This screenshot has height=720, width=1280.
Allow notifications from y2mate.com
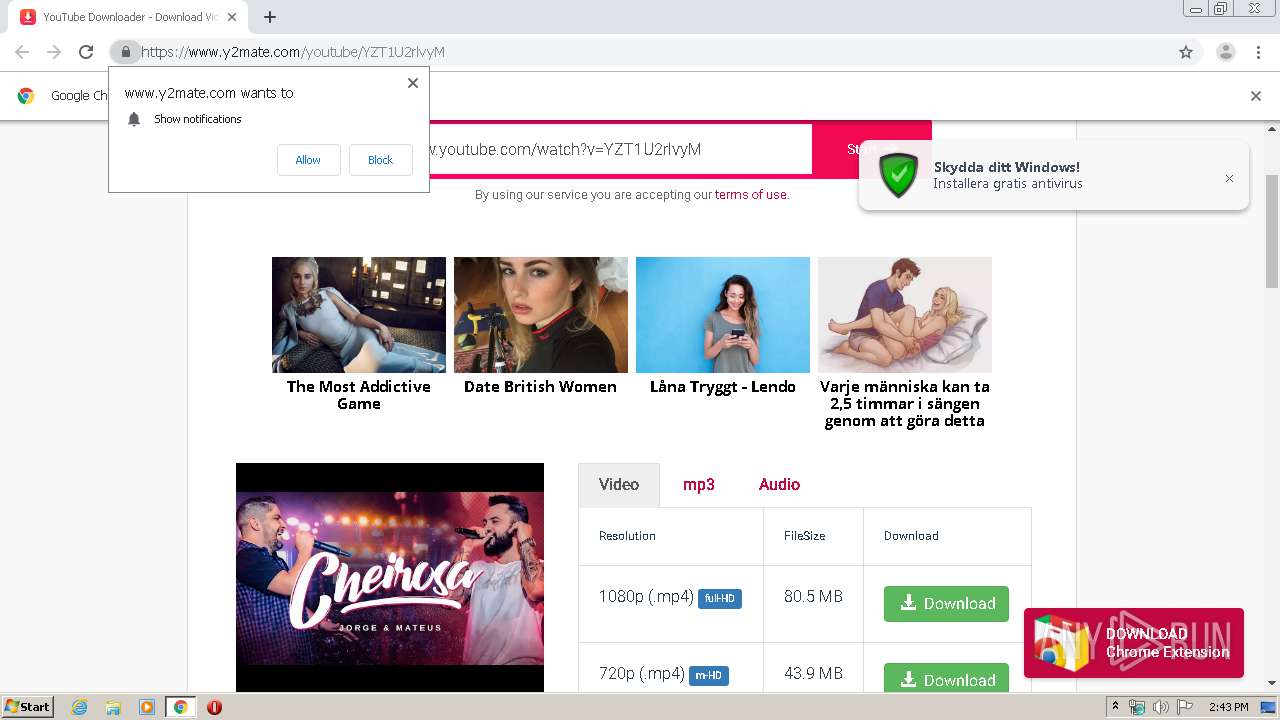pos(308,160)
